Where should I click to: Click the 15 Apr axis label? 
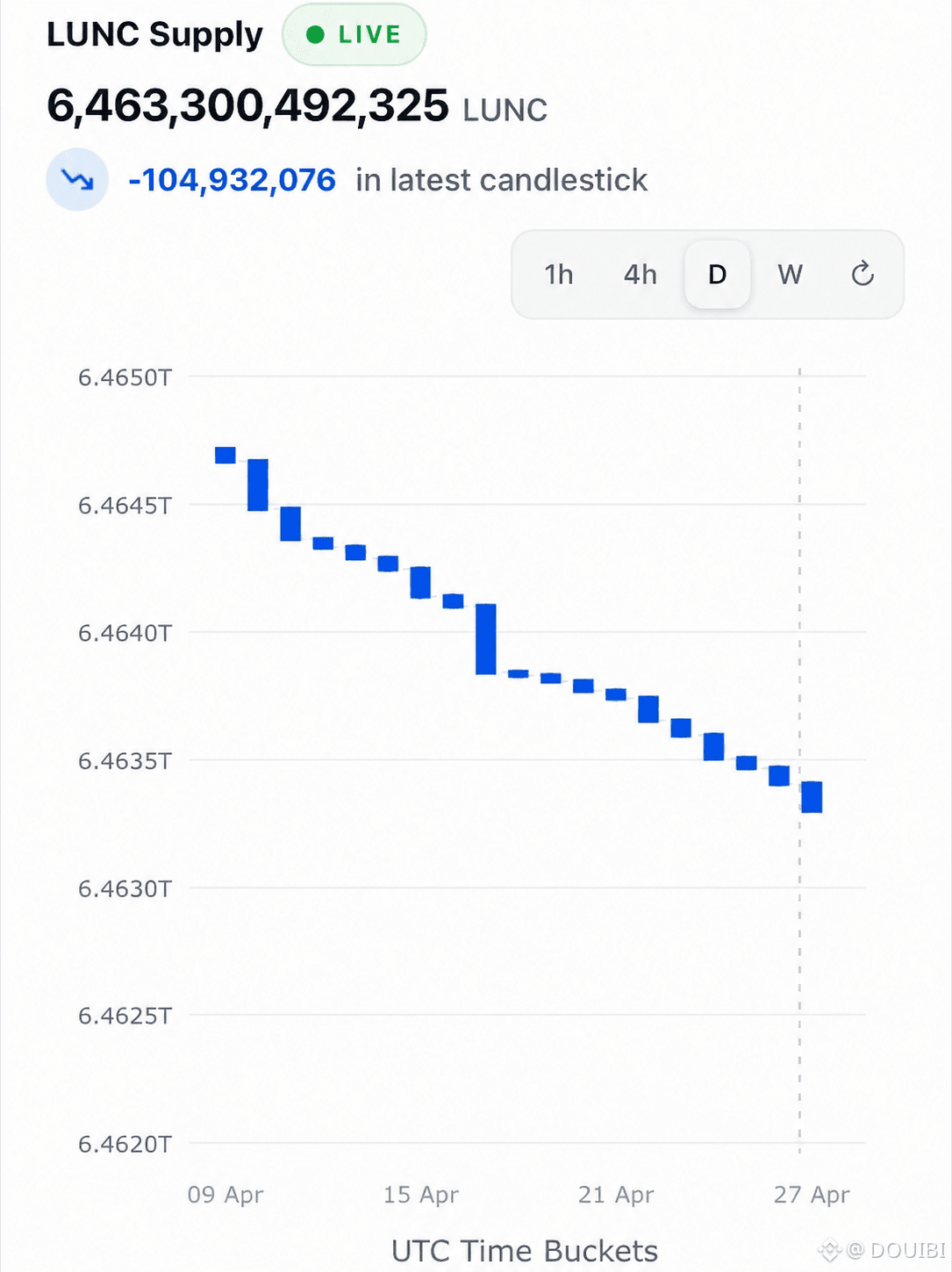pyautogui.click(x=421, y=1195)
